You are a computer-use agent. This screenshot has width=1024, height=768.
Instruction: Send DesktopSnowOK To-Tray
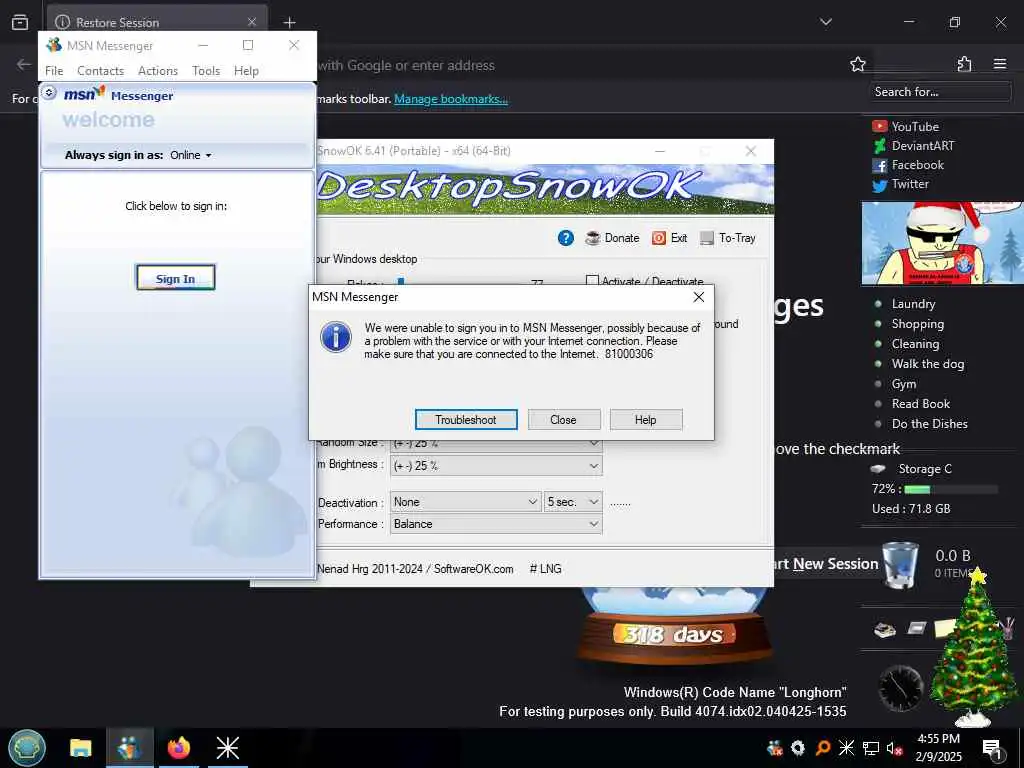click(728, 238)
